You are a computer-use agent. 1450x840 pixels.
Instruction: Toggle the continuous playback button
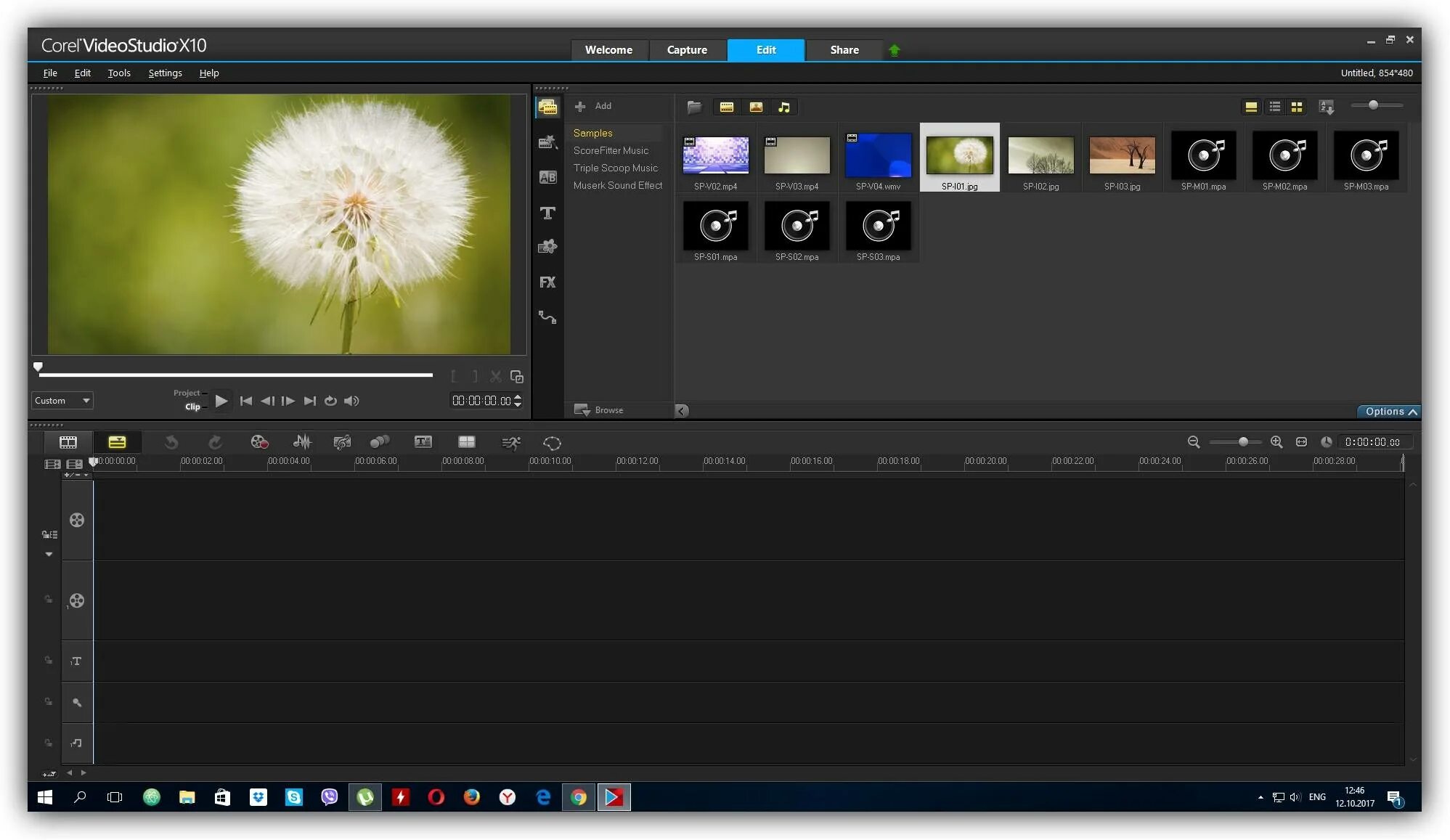click(x=331, y=400)
